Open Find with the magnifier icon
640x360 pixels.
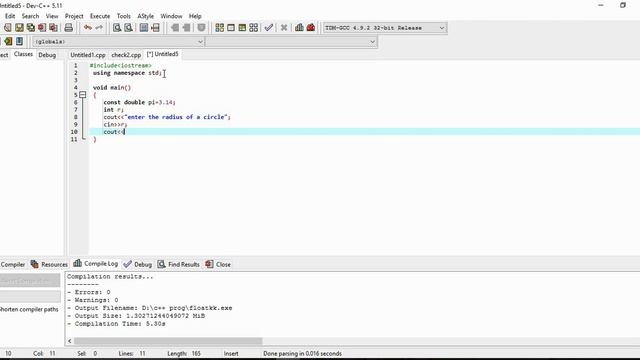[117, 28]
